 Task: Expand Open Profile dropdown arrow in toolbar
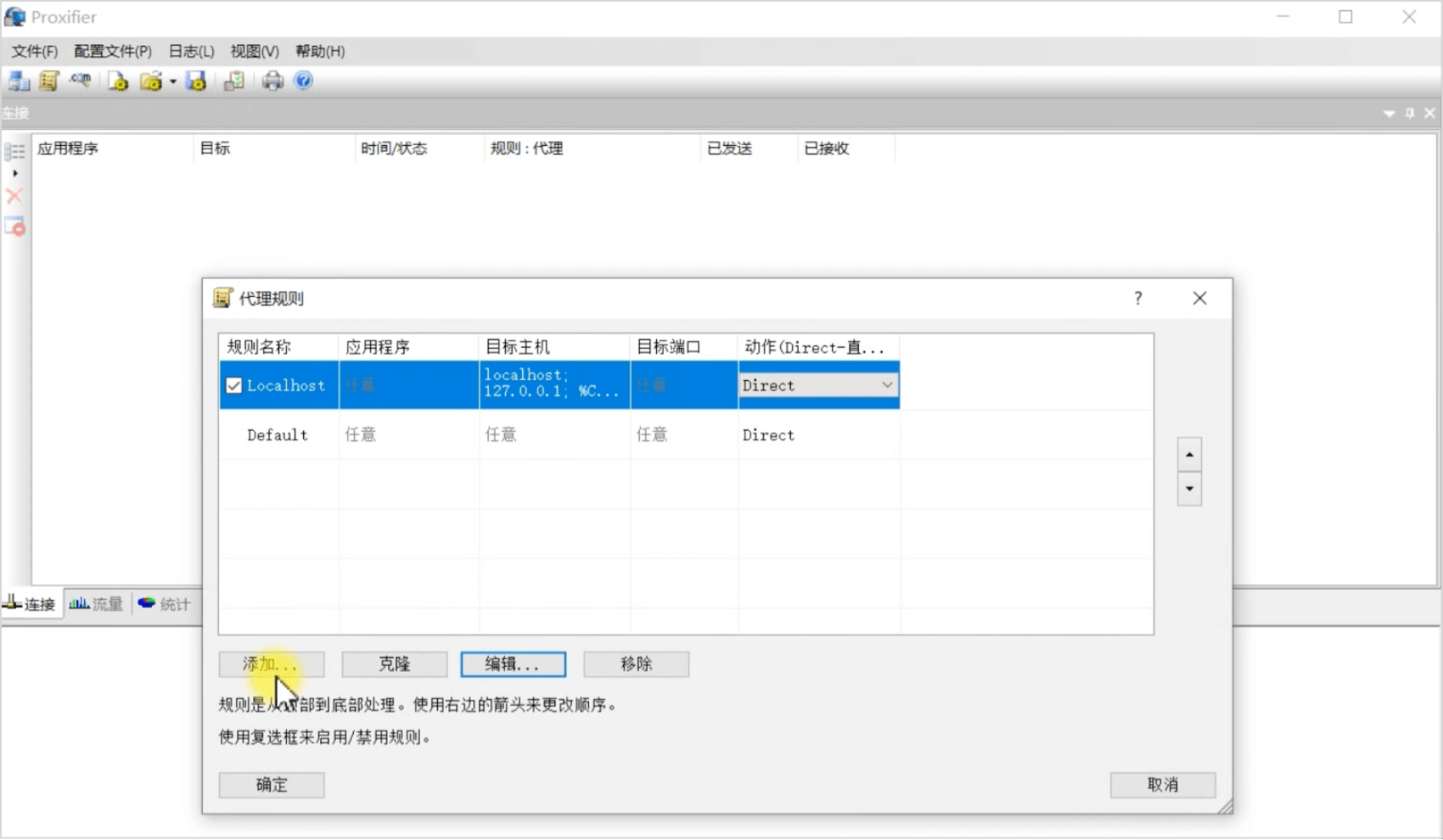point(172,81)
